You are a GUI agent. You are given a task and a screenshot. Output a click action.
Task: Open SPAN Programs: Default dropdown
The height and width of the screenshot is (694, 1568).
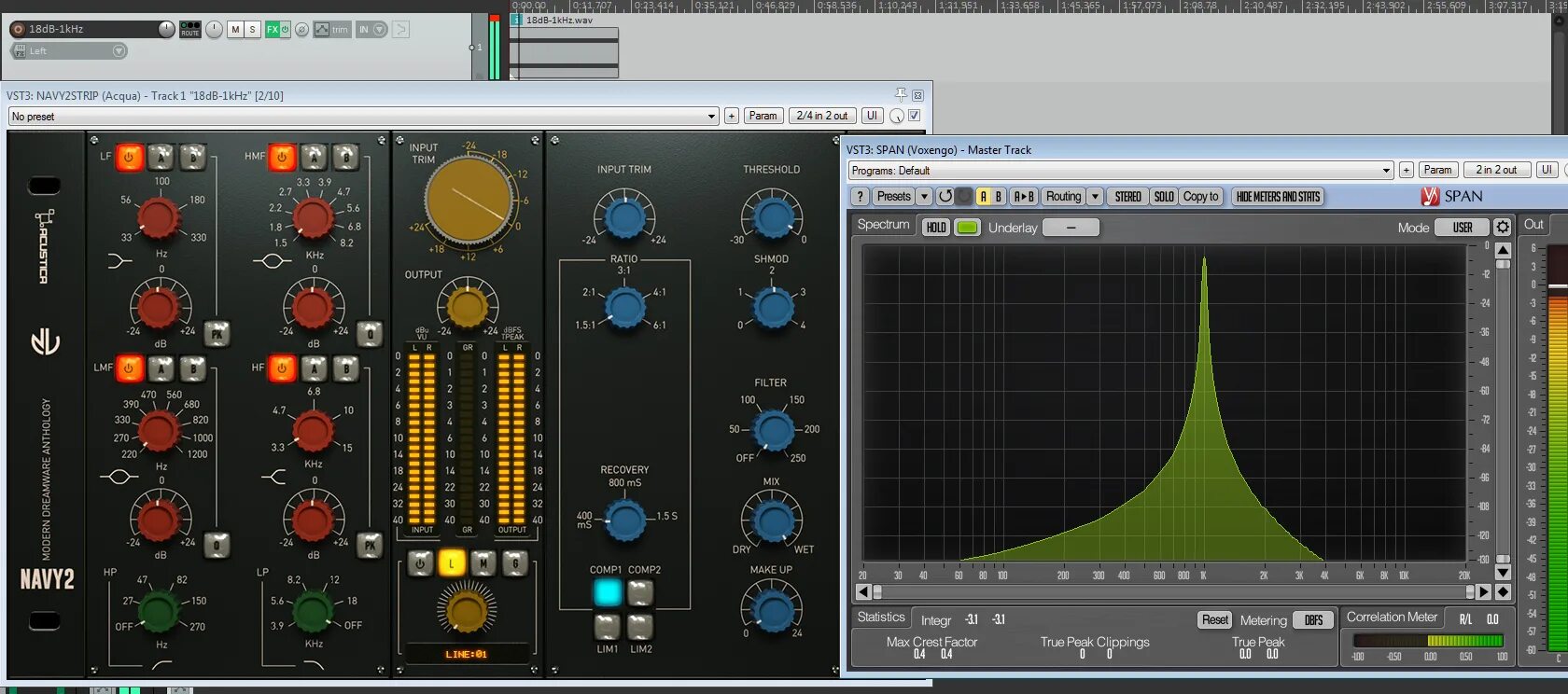(x=1121, y=171)
